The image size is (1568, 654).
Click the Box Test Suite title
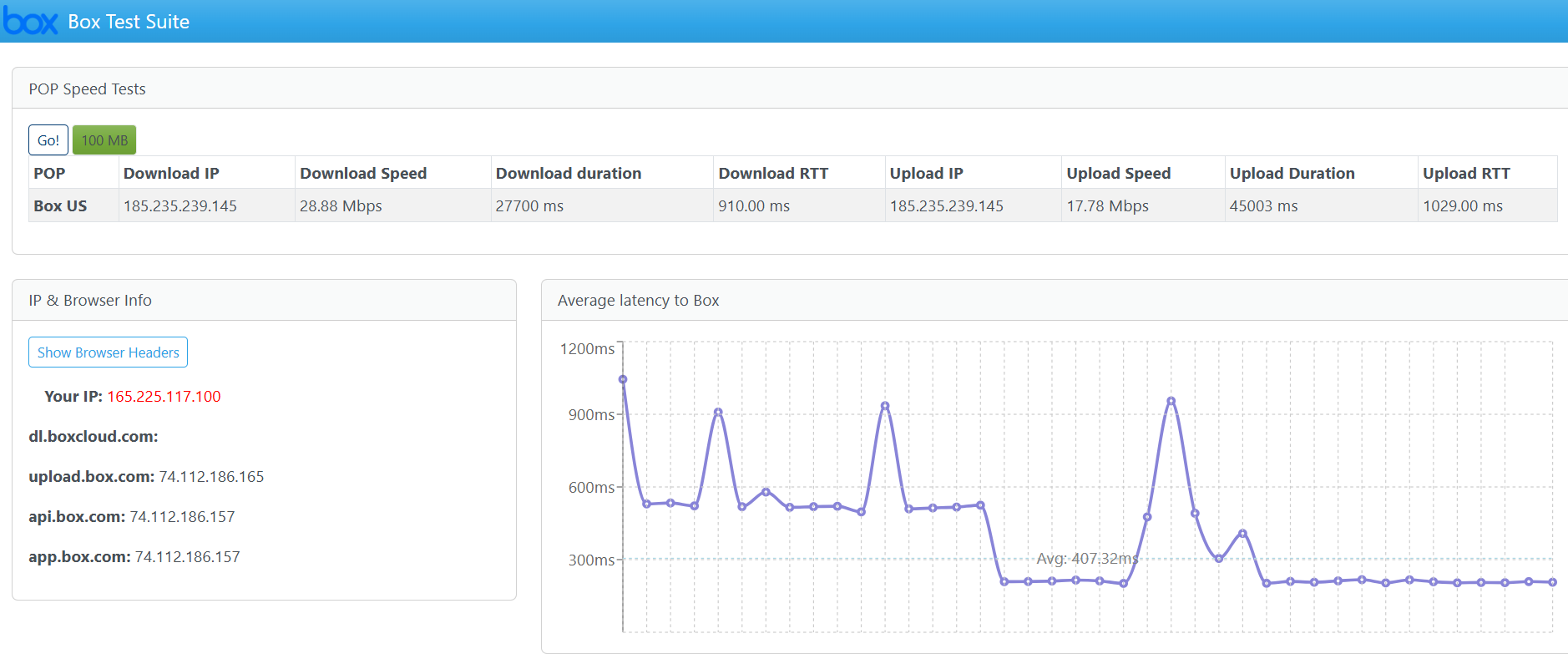click(x=129, y=22)
